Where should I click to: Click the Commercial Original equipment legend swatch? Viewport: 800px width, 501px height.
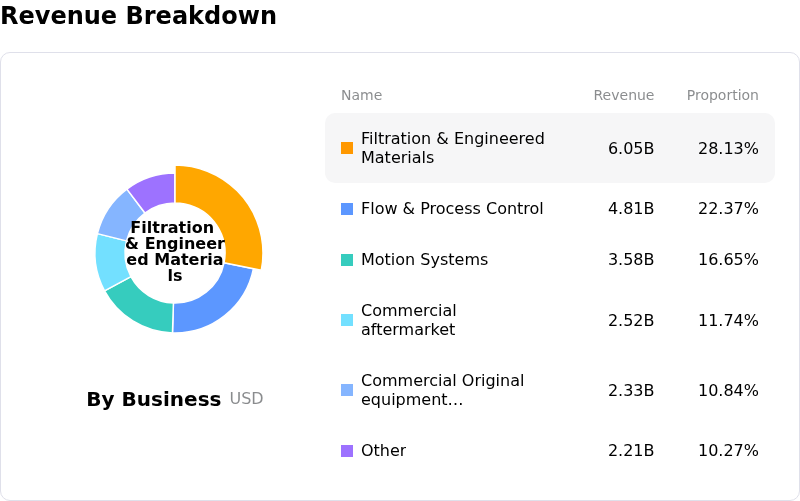(x=347, y=390)
